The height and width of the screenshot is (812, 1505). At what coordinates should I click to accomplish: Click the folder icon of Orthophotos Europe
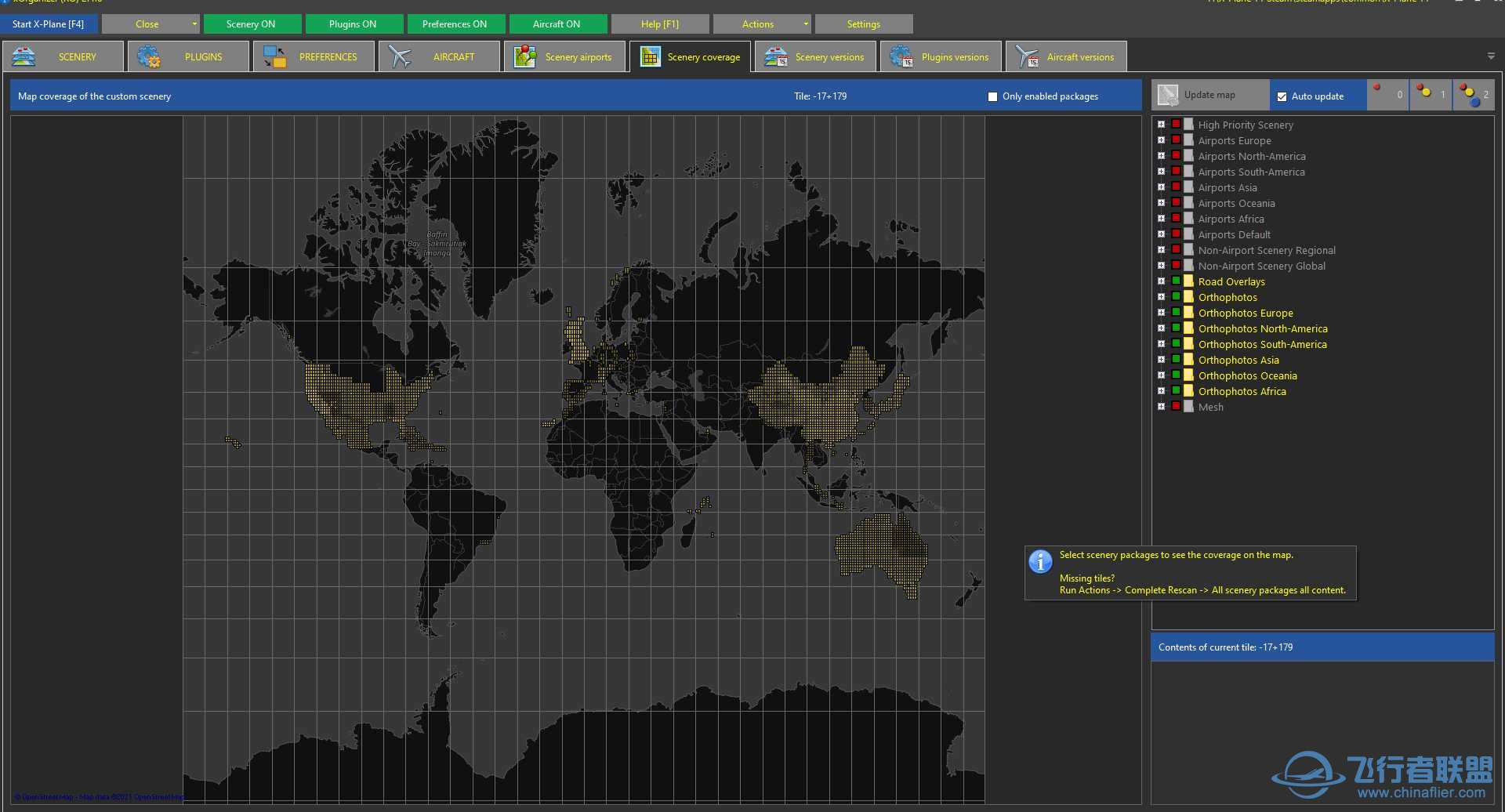(x=1188, y=313)
